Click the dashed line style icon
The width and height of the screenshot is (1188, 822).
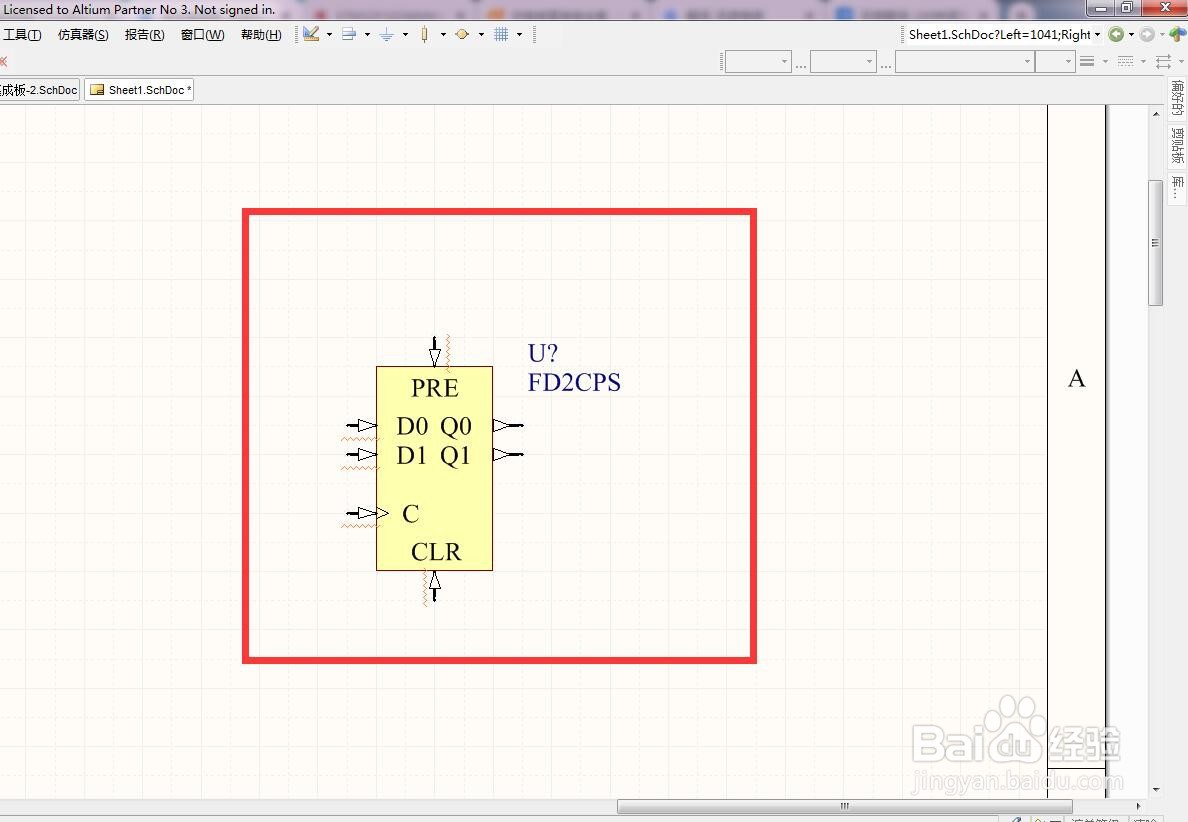point(1126,61)
